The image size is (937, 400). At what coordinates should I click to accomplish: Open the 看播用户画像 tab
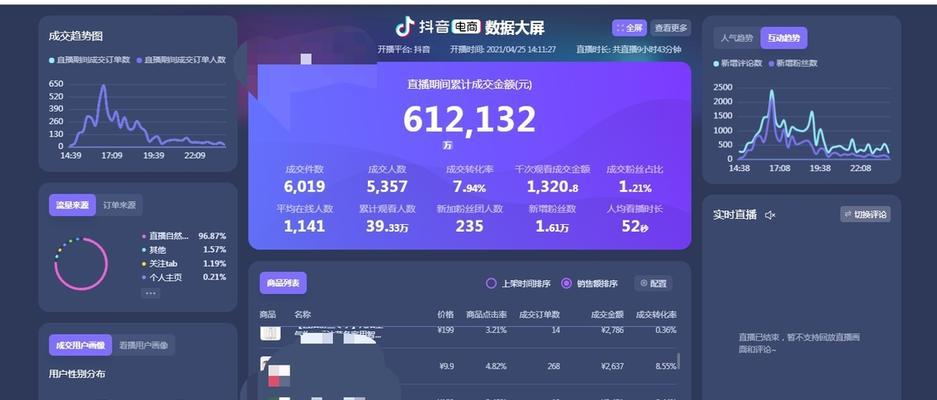click(x=143, y=345)
